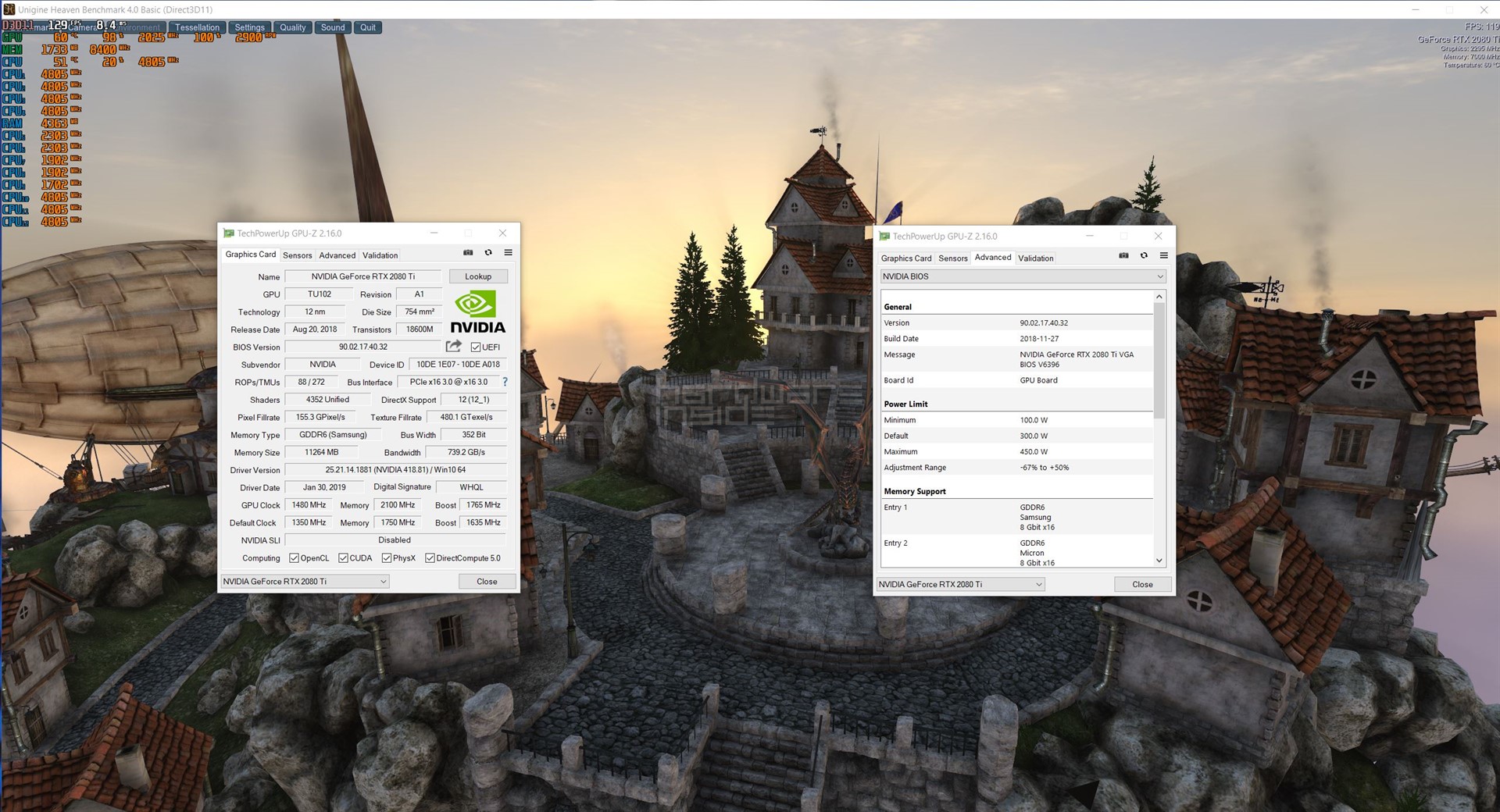The width and height of the screenshot is (1500, 812).
Task: Click the Device ID field
Action: click(458, 365)
